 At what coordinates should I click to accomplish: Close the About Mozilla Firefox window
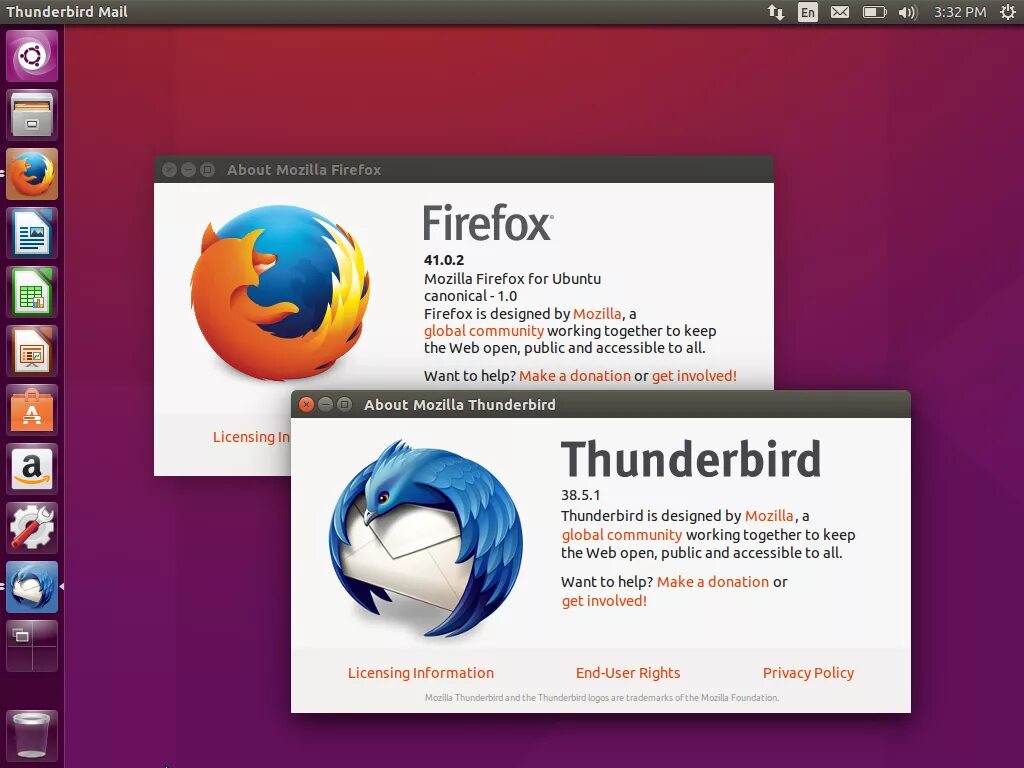pos(169,170)
